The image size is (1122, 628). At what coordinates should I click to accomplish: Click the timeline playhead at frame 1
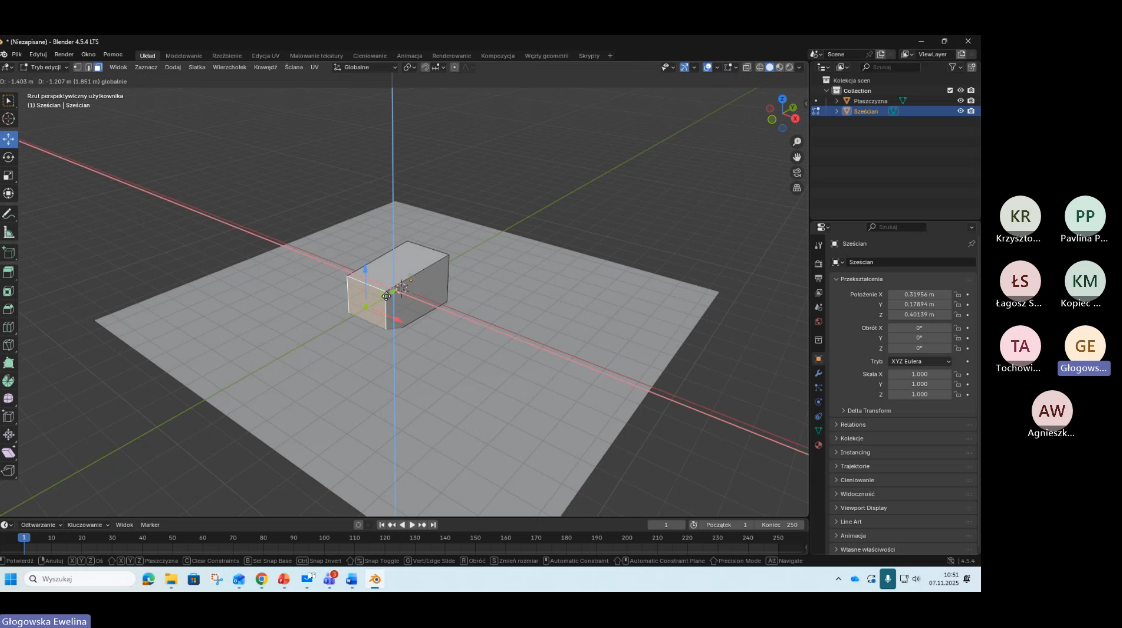coord(24,538)
